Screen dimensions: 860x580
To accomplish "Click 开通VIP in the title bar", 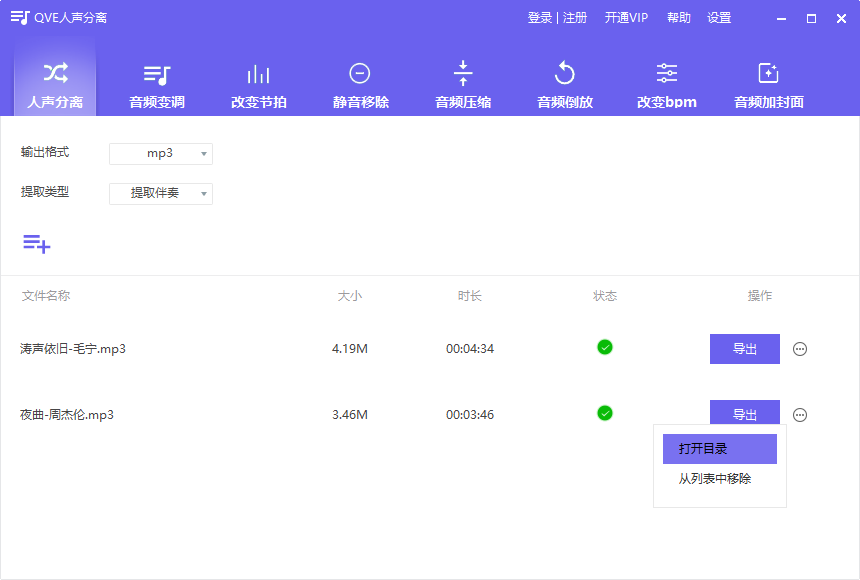I will [626, 17].
